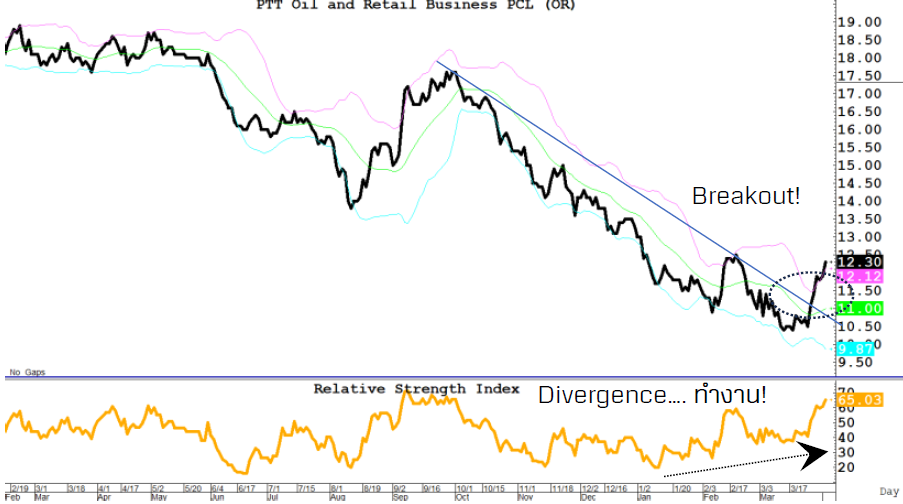
Task: Click the Relative Strength Index panel title
Action: [x=416, y=389]
